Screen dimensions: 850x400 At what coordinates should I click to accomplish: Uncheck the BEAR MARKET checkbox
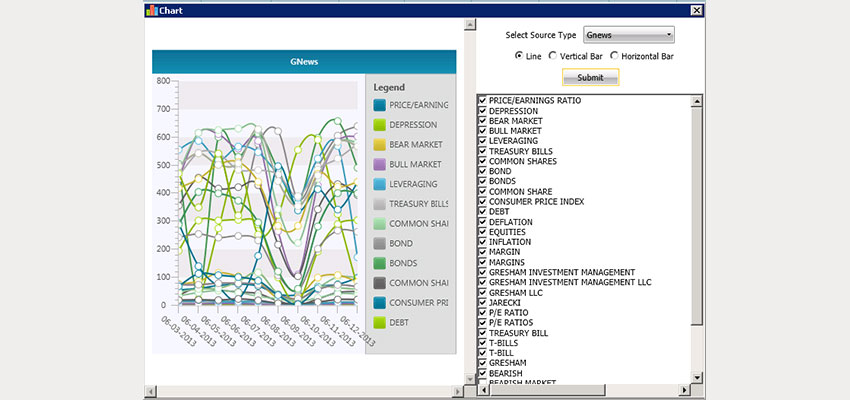(x=482, y=121)
